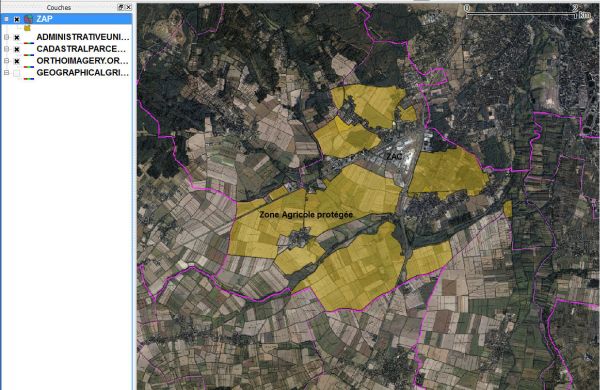
Task: Collapse the ORTHOIMAGERY layer node
Action: (6, 61)
